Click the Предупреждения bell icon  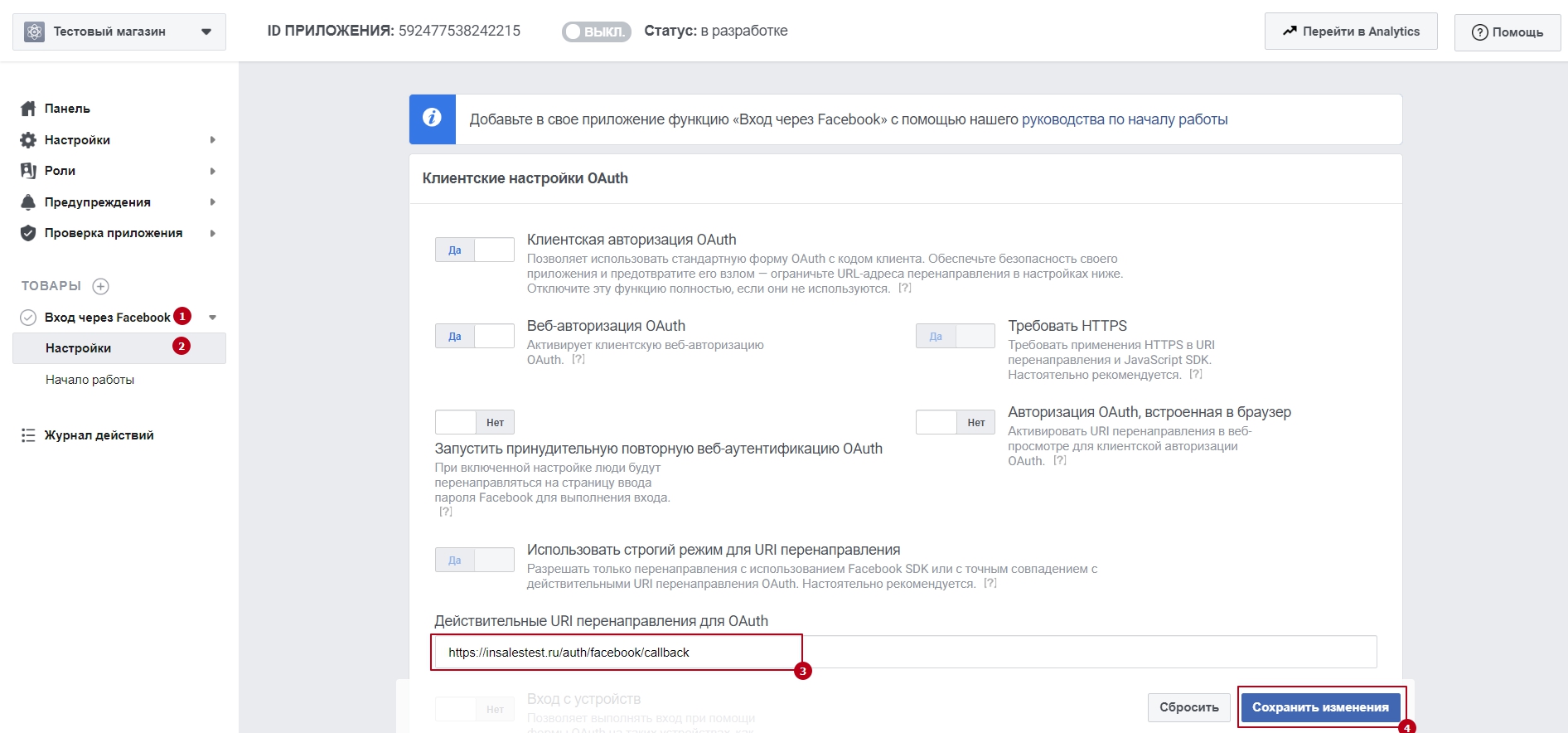(x=28, y=202)
